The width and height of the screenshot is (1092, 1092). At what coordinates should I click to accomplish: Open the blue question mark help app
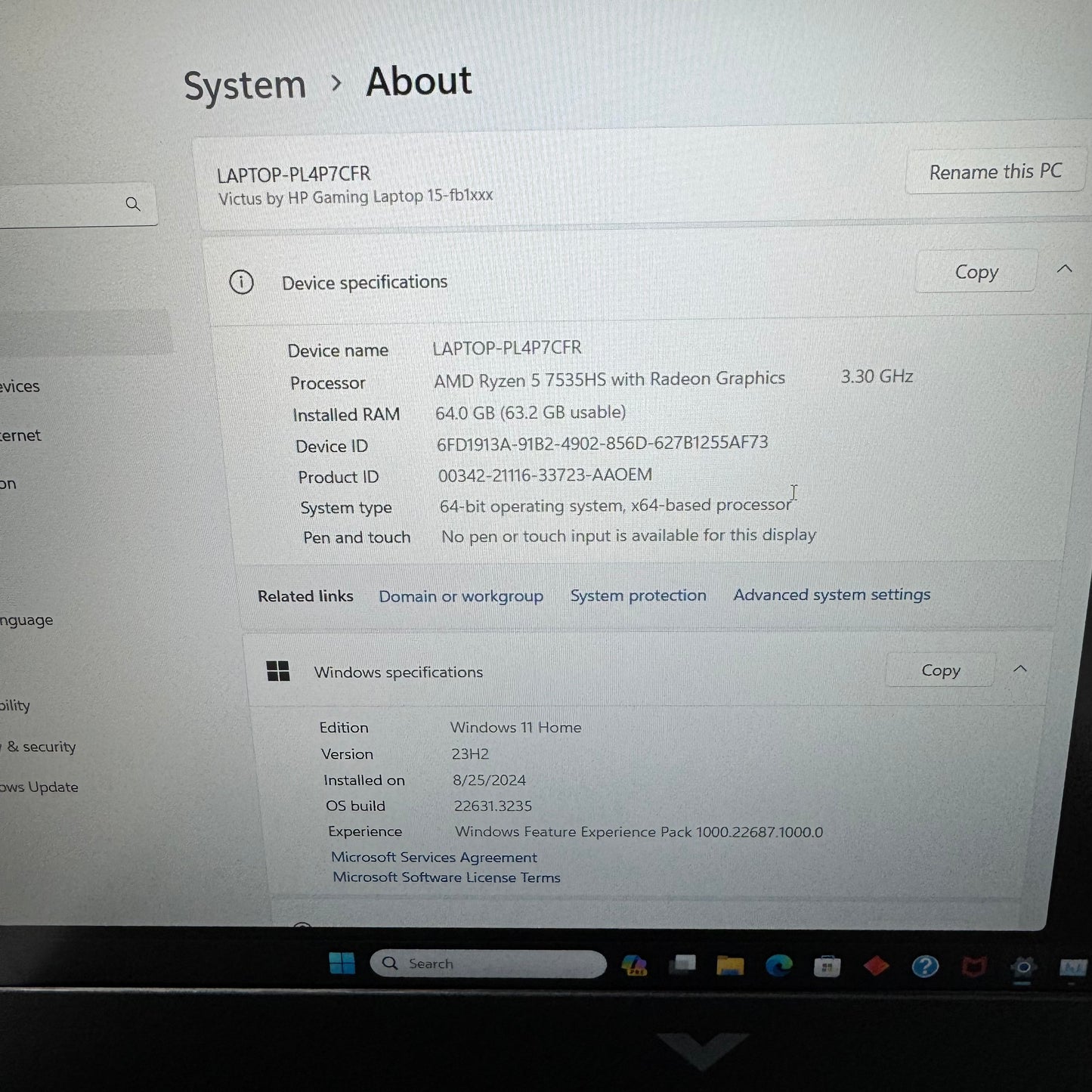925,967
